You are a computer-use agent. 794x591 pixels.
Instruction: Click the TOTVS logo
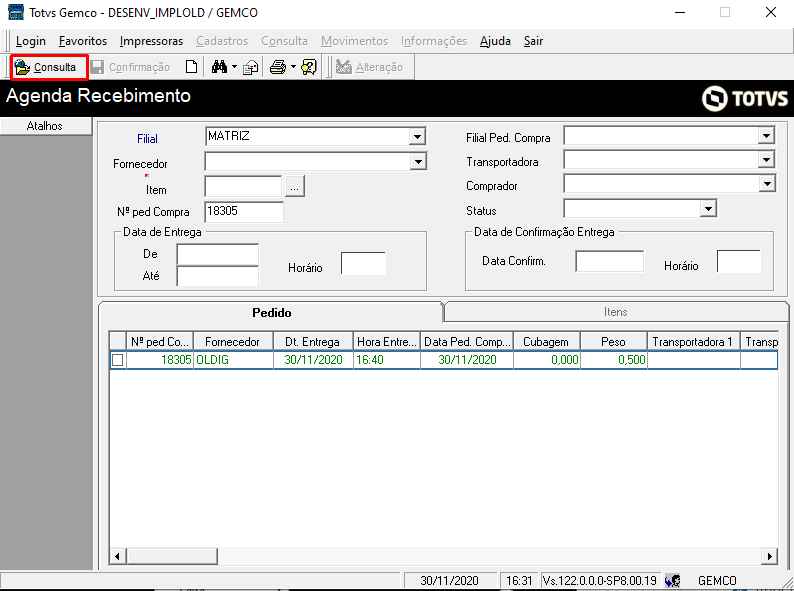745,98
